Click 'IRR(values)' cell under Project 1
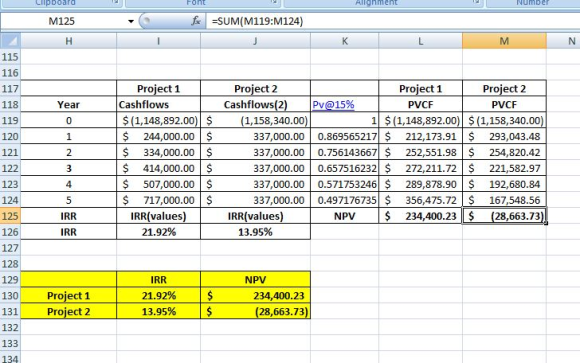Screen dimensions: 580x363 158,216
